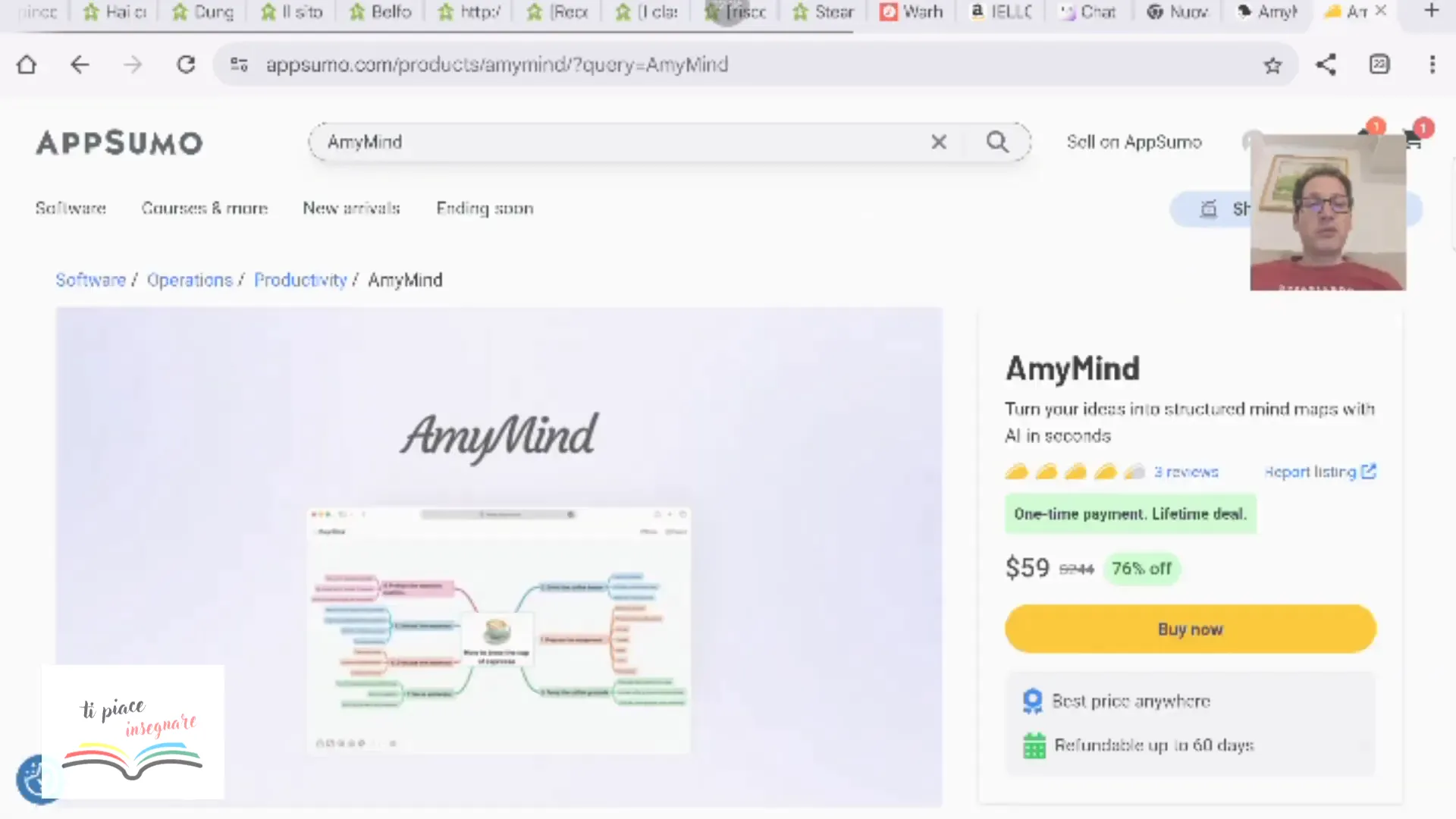1456x819 pixels.
Task: Navigate back in the browser
Action: (x=80, y=64)
